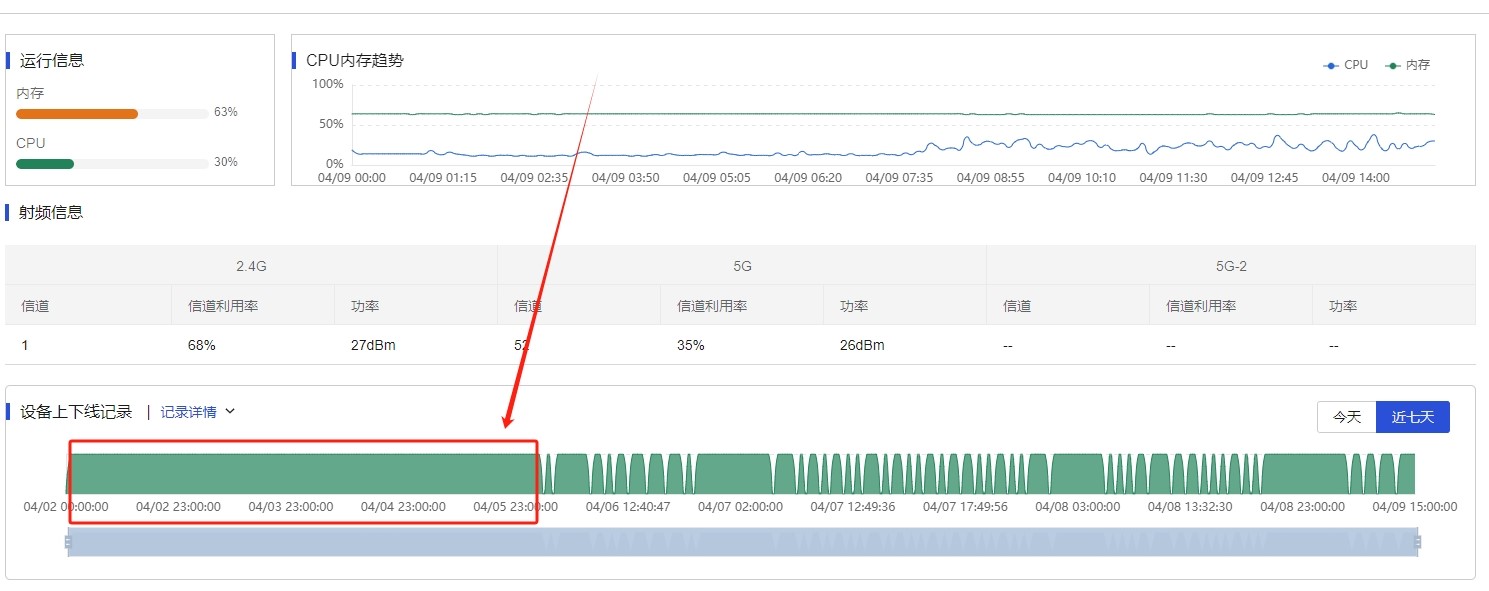Click the 68% channel utilization cell

point(202,346)
